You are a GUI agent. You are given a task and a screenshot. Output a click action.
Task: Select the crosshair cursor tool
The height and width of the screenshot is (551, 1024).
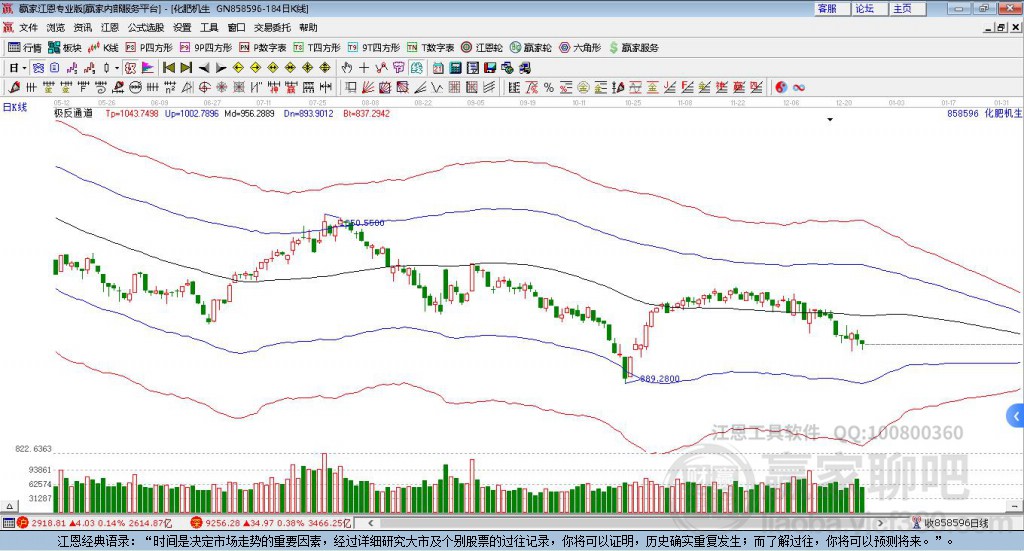tap(364, 68)
